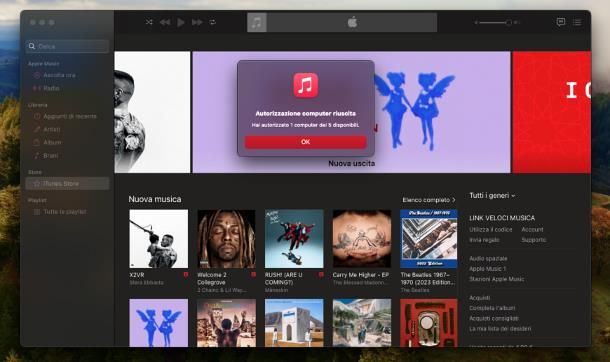610x362 pixels.
Task: Open the purple fairies album in second row
Action: tap(159, 323)
